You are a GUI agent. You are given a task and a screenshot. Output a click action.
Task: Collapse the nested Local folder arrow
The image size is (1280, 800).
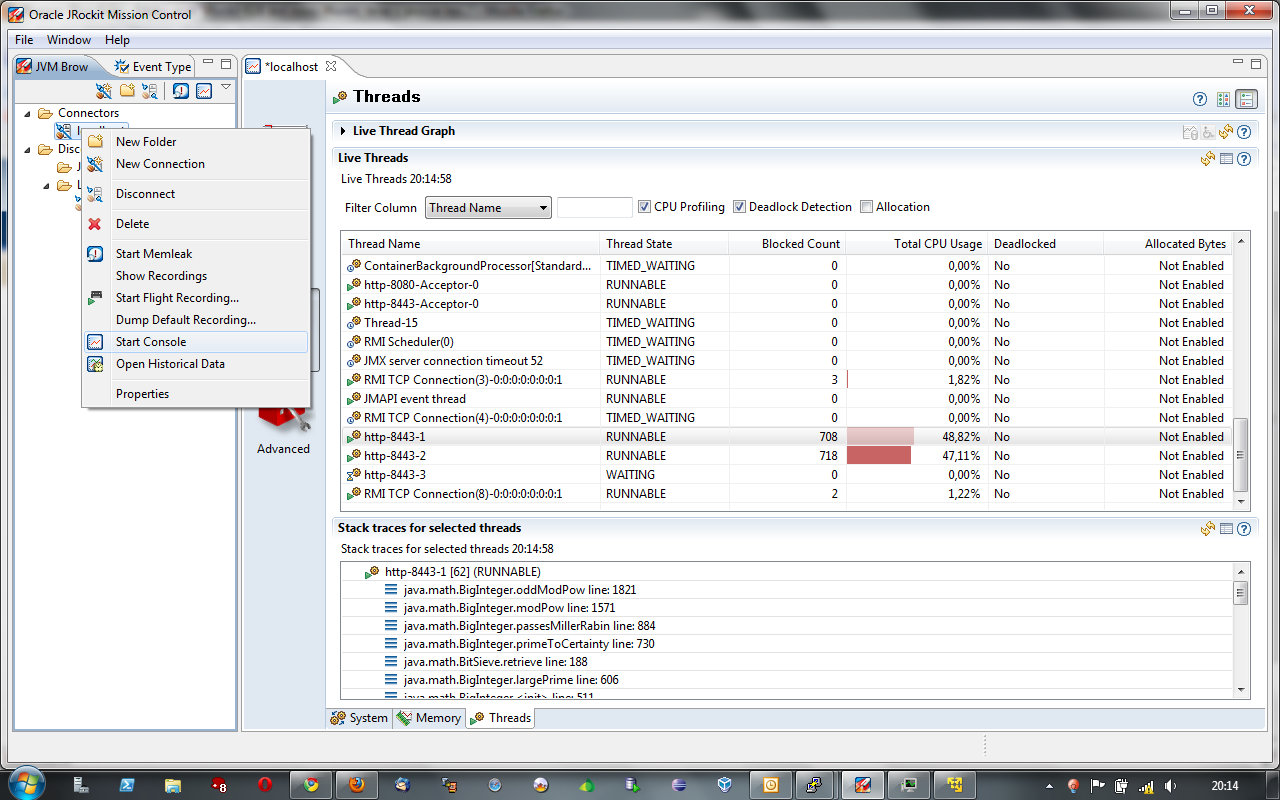tap(46, 185)
